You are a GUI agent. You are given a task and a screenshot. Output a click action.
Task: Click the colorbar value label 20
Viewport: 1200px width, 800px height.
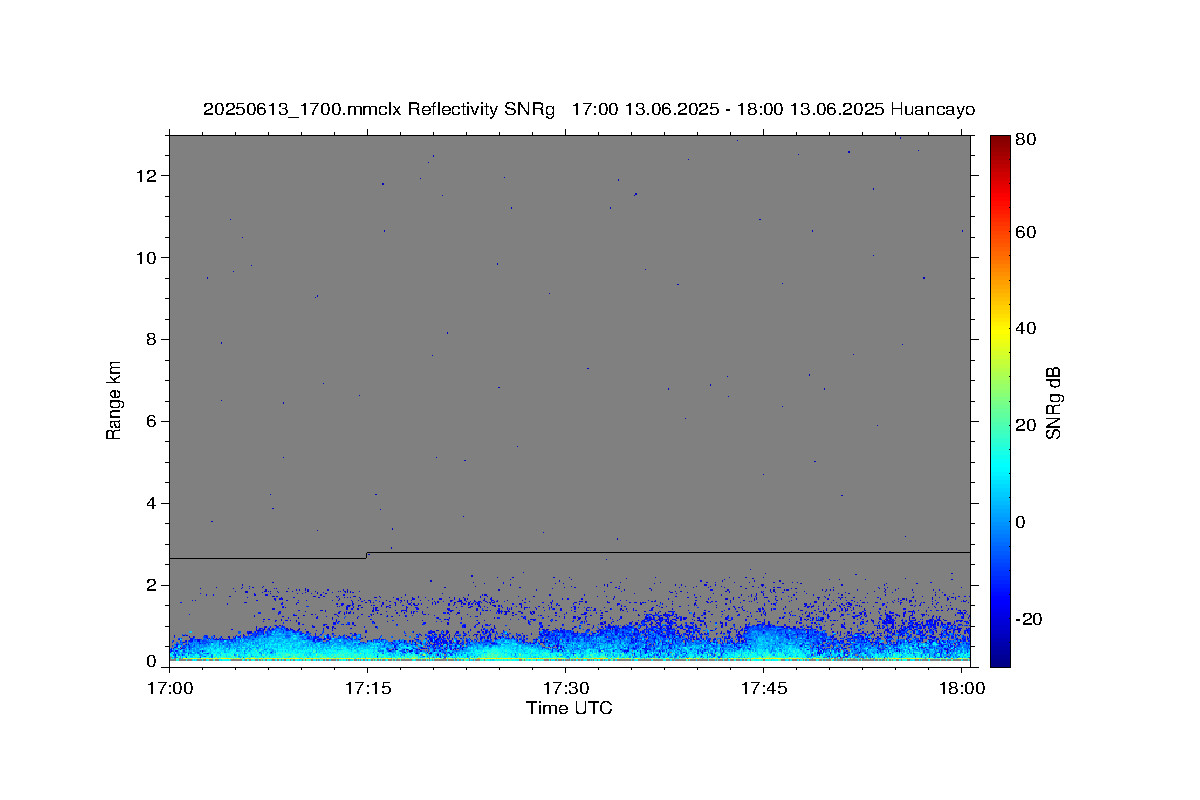pyautogui.click(x=1025, y=425)
